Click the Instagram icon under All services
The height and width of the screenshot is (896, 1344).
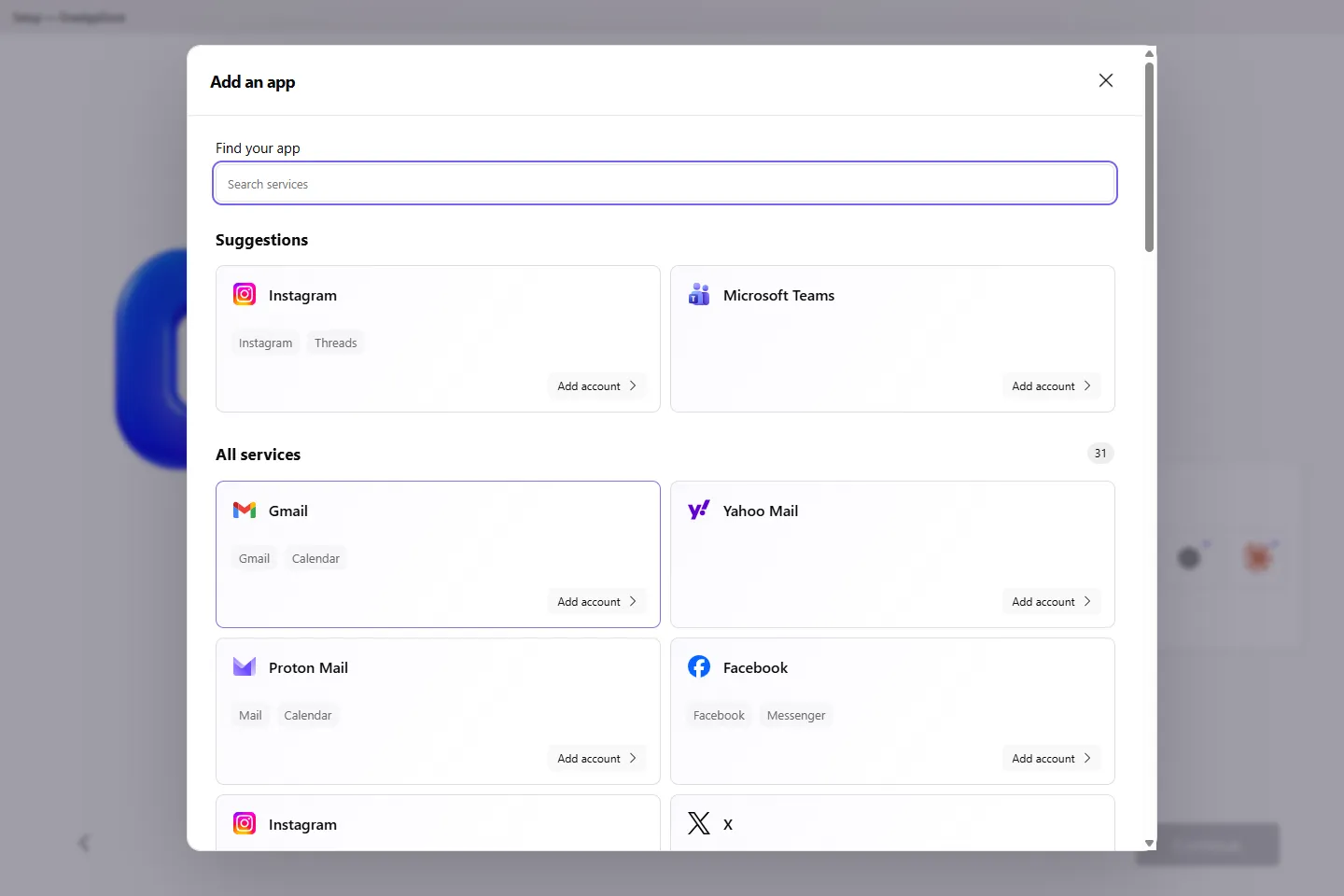click(245, 823)
